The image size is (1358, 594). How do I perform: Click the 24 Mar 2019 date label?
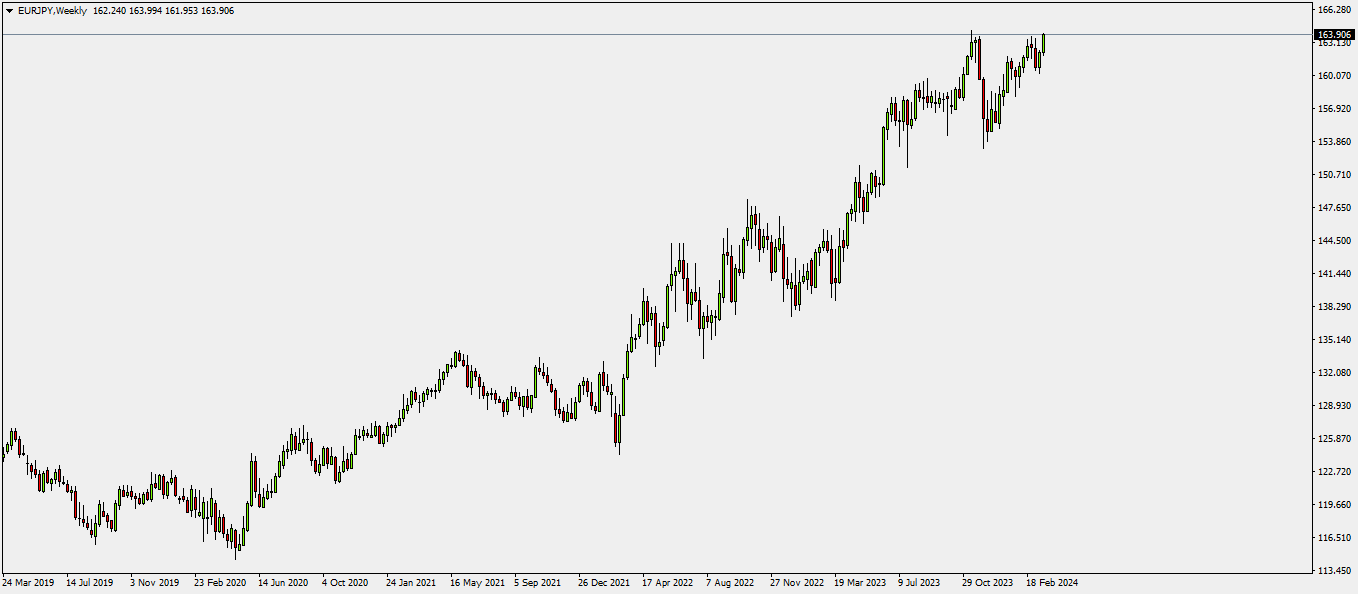click(x=27, y=582)
